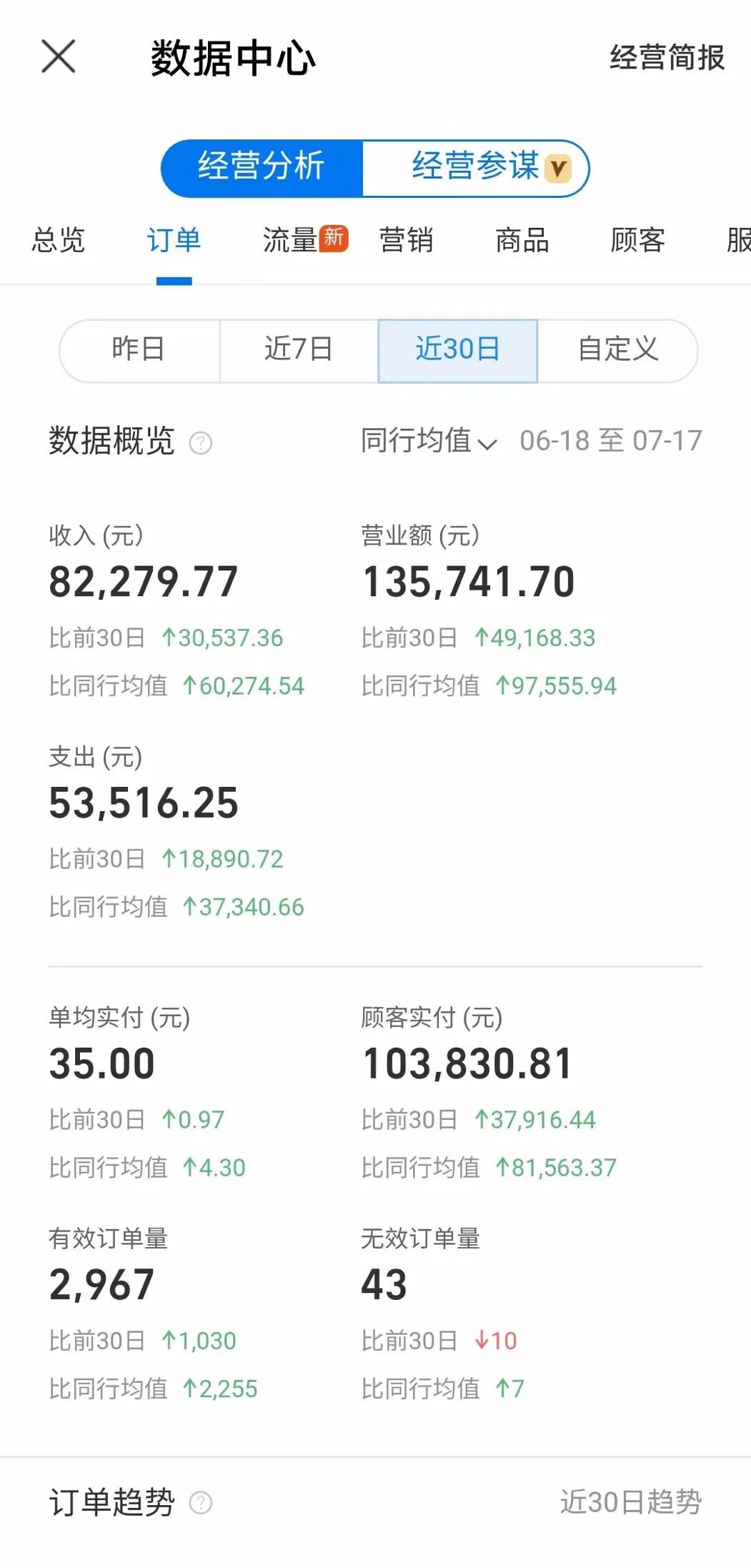Tap 支出 peer comparison 37,340.66
Screen dimensions: 751x1568
point(244,908)
